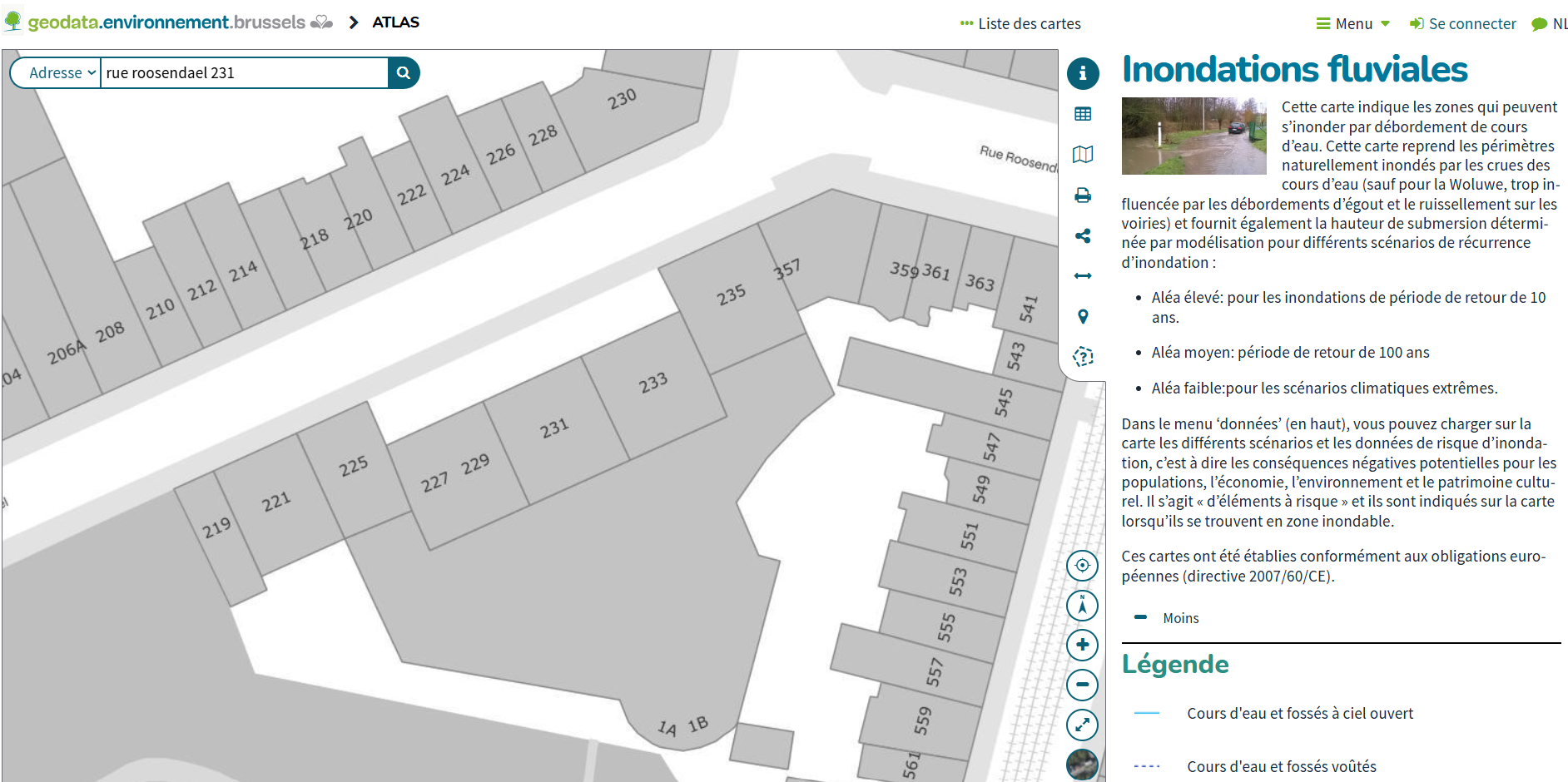Viewport: 1568px width, 782px height.
Task: Open Liste des cartes
Action: pos(1020,24)
